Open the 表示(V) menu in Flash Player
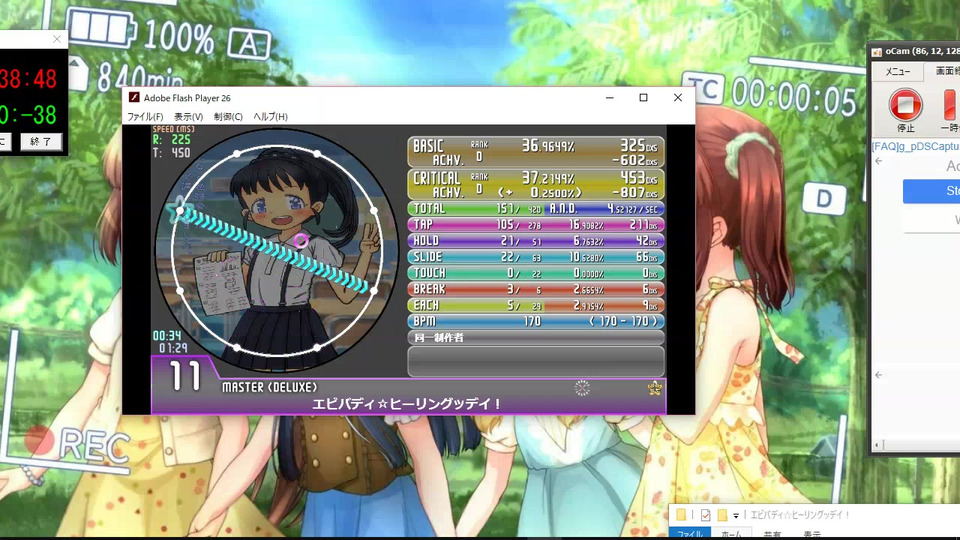The width and height of the screenshot is (960, 540). point(188,116)
